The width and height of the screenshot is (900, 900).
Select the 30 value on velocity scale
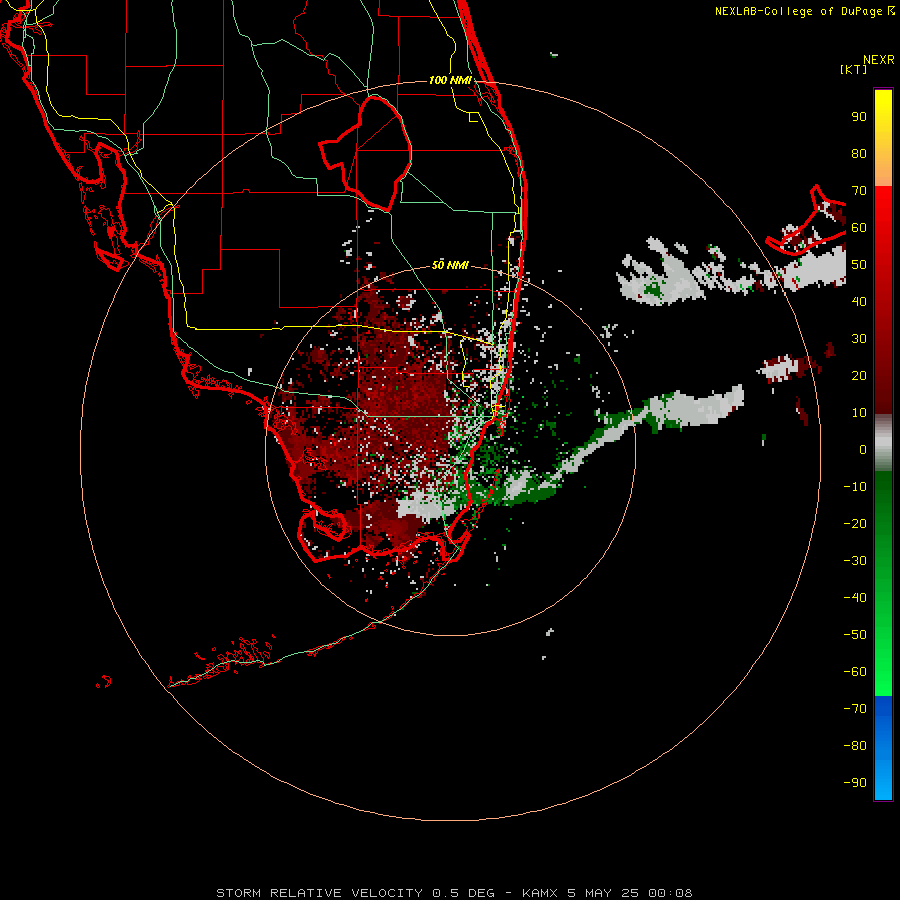coord(859,339)
